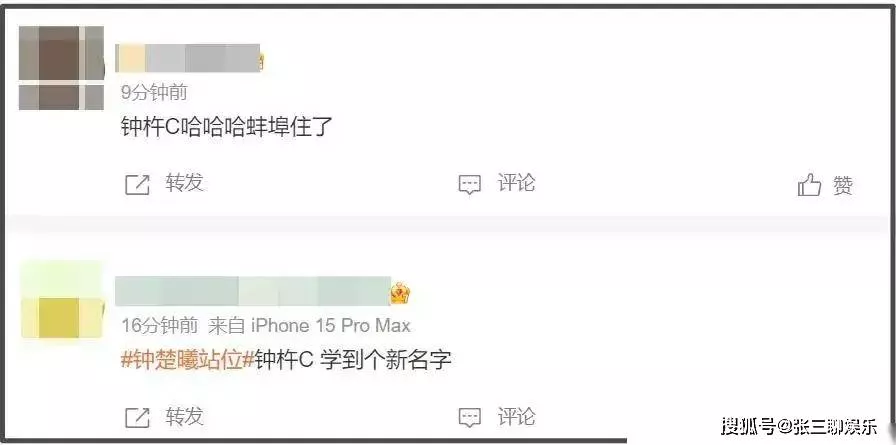Click the 来自 iPhone 15 Pro Max source
Image resolution: width=896 pixels, height=445 pixels.
click(x=309, y=326)
